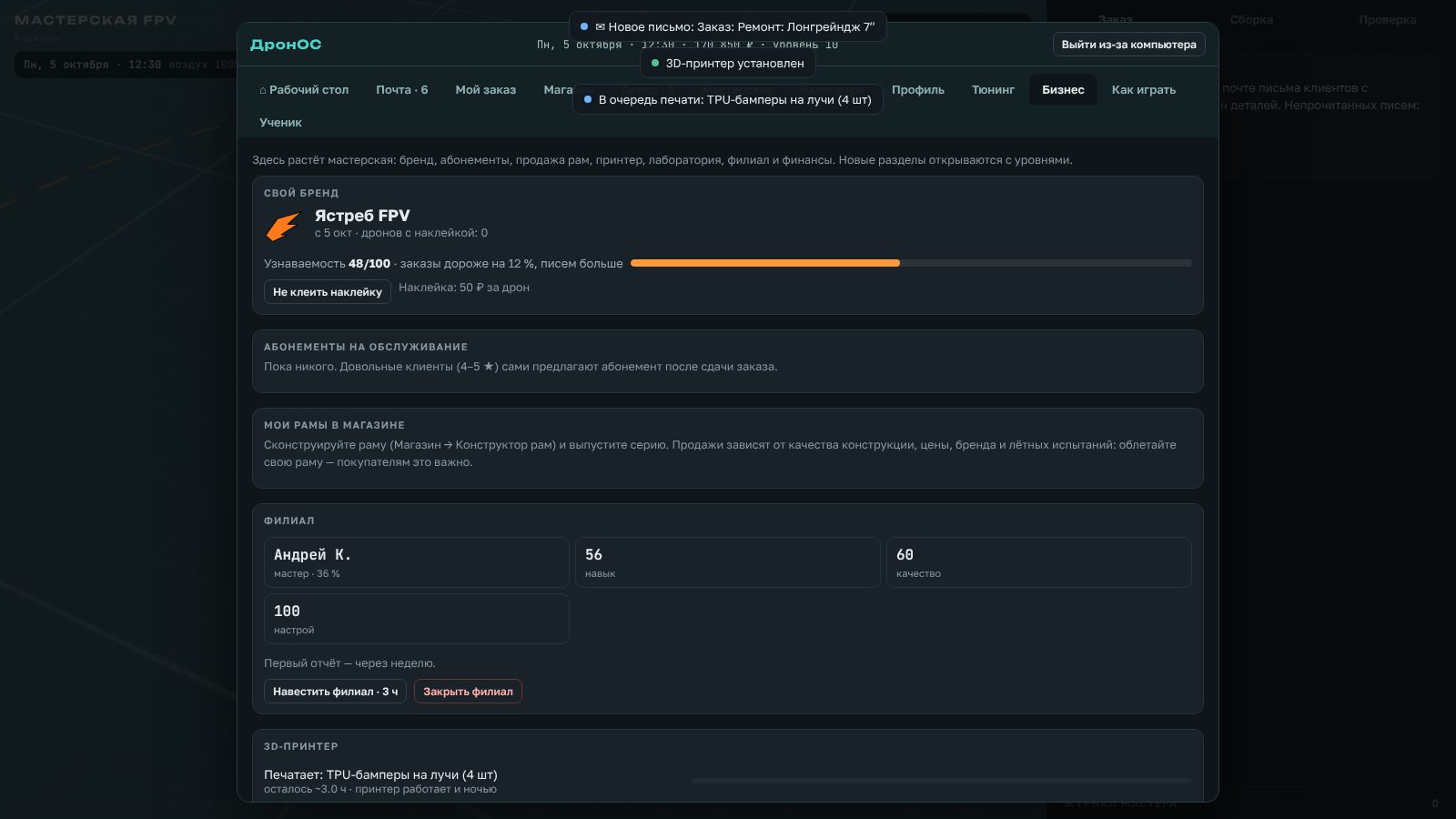Open the Почта · 6 tab

click(402, 90)
